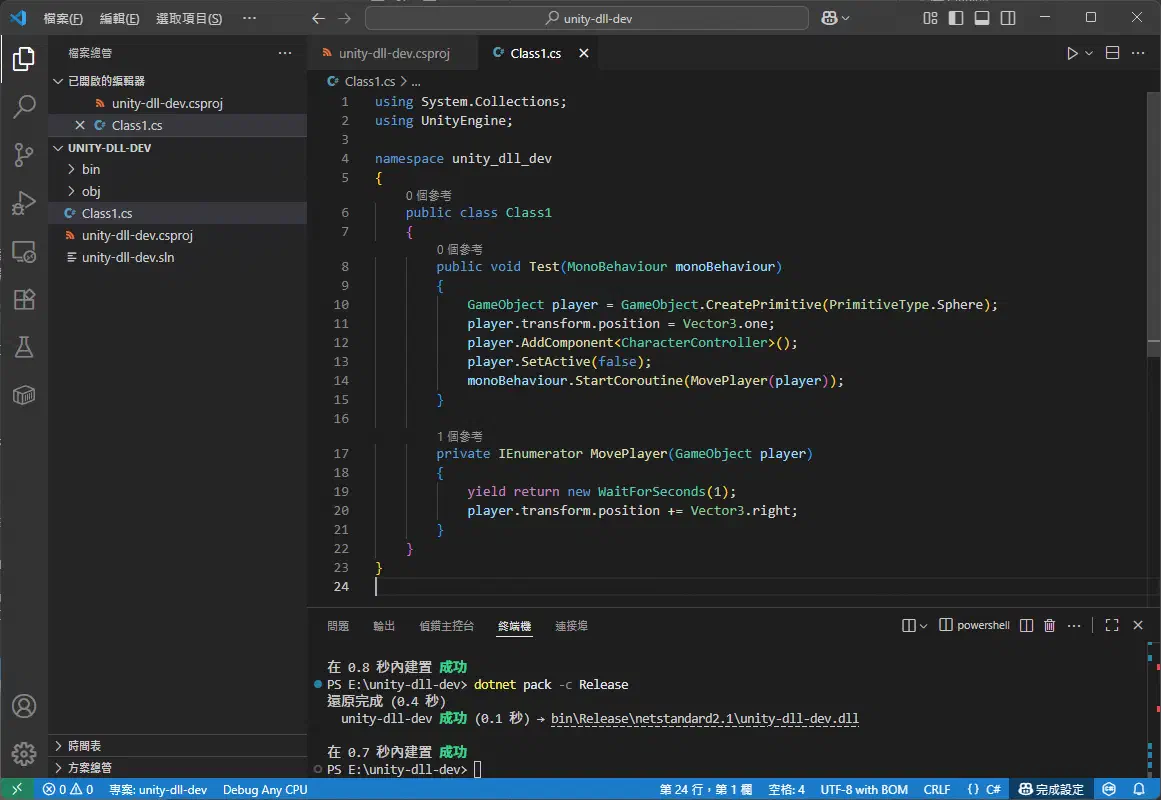Click 完成設定 in the status bar
This screenshot has width=1161, height=800.
pyautogui.click(x=1052, y=789)
